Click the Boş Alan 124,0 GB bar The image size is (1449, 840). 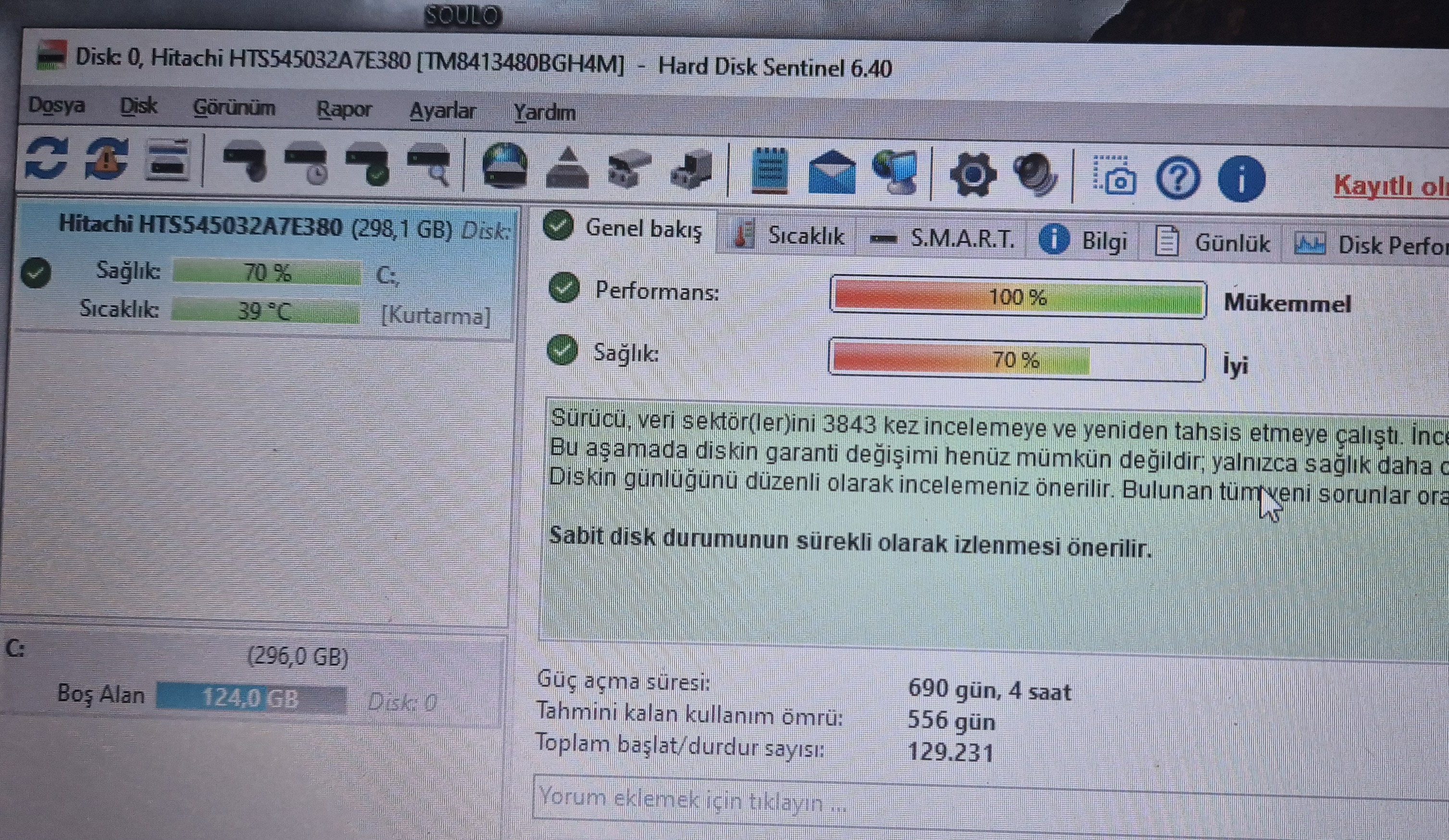pyautogui.click(x=250, y=698)
